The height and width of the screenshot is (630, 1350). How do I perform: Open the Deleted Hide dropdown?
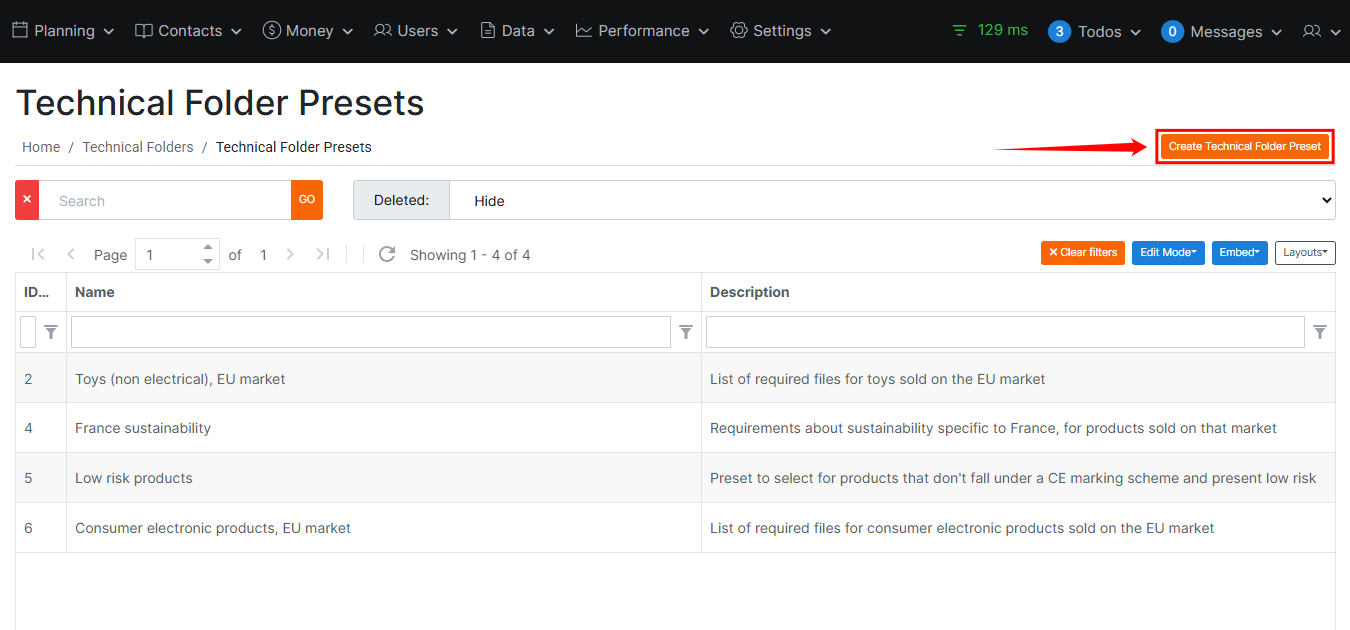click(892, 200)
